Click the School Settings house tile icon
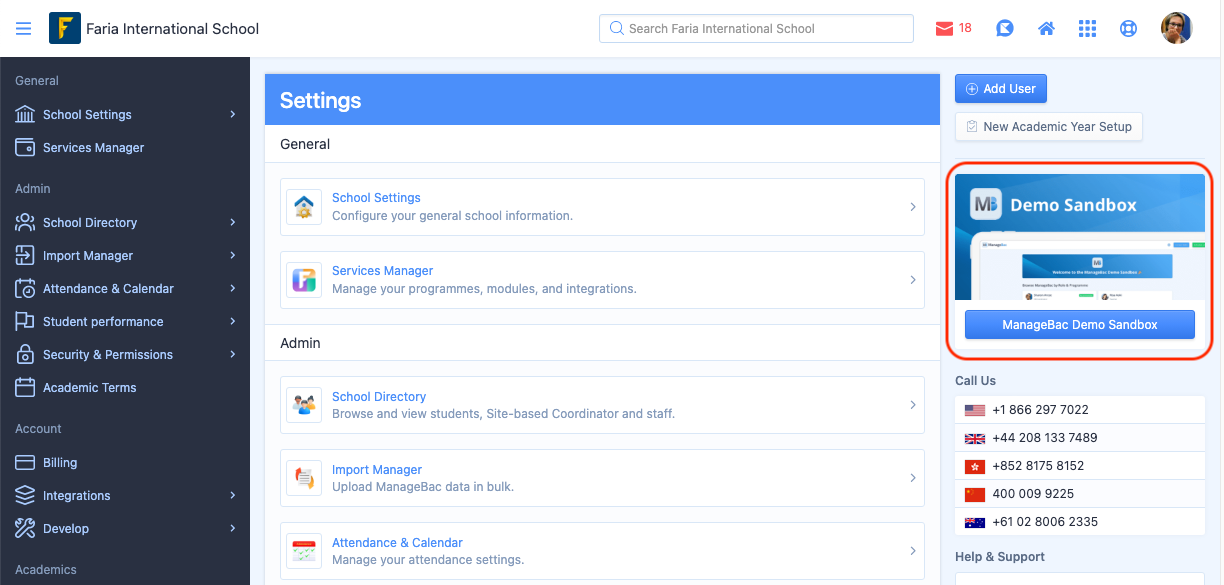1224x585 pixels. coord(304,207)
